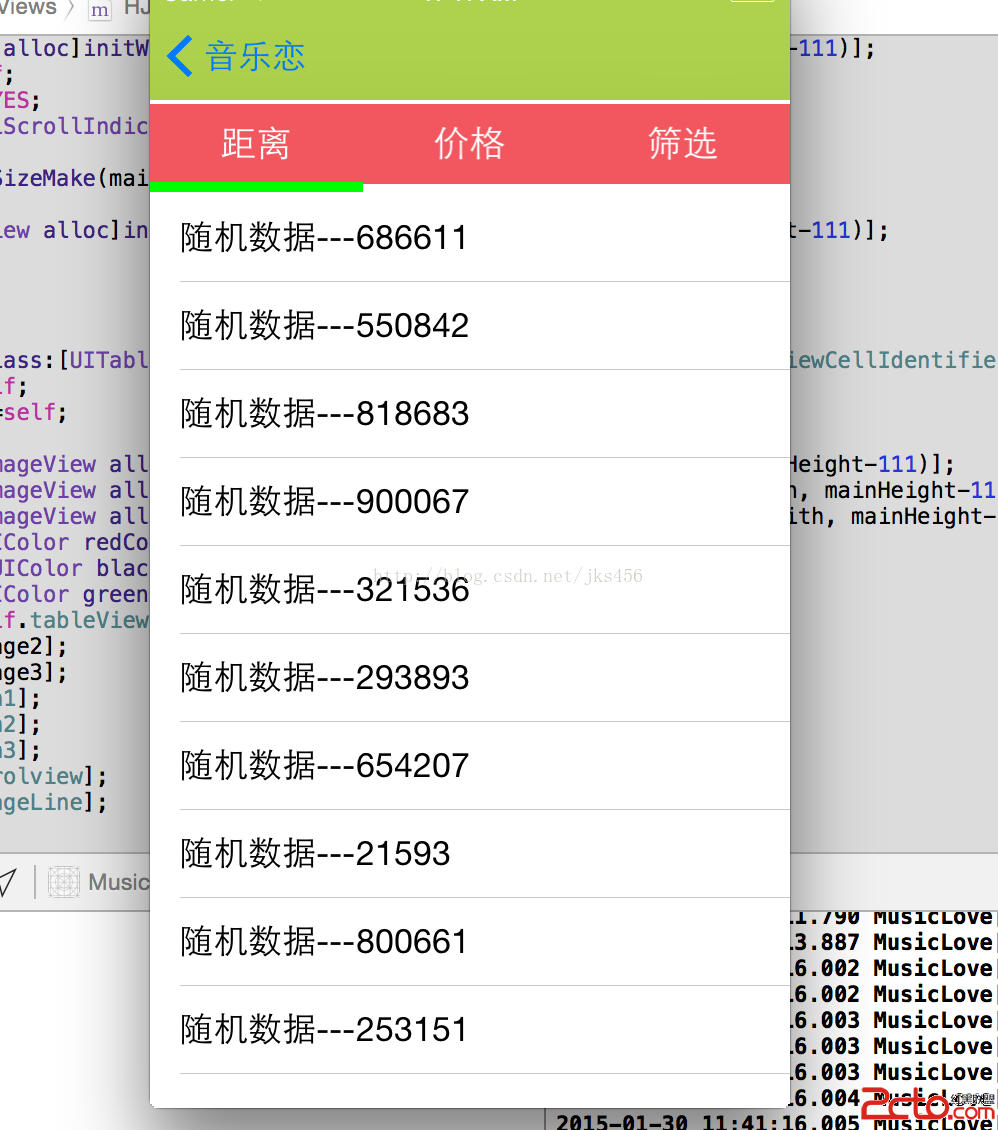Select row 随机数据---686611
Screen dimensions: 998x1130
coord(470,238)
